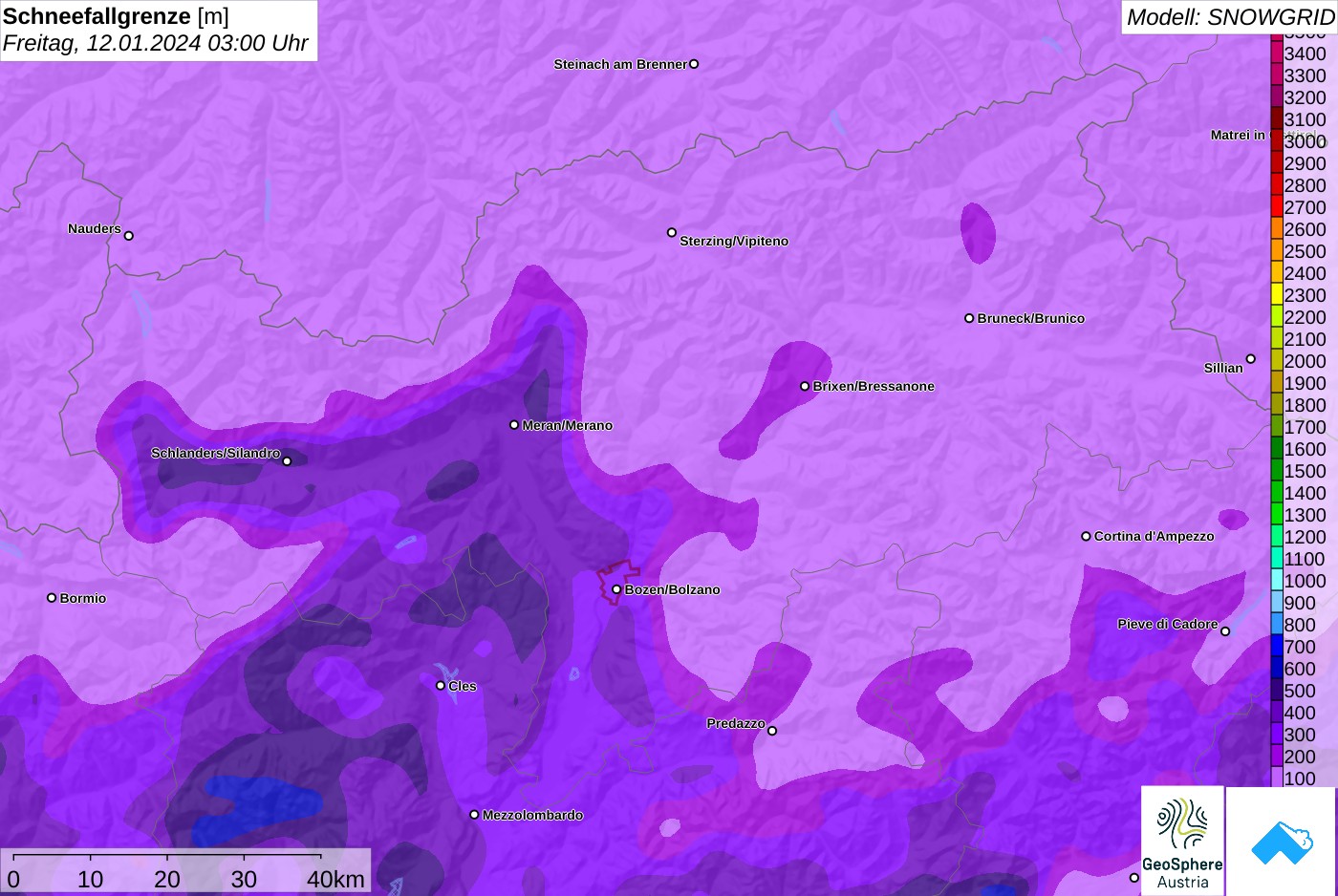Click the Nauders location marker

coord(129,236)
